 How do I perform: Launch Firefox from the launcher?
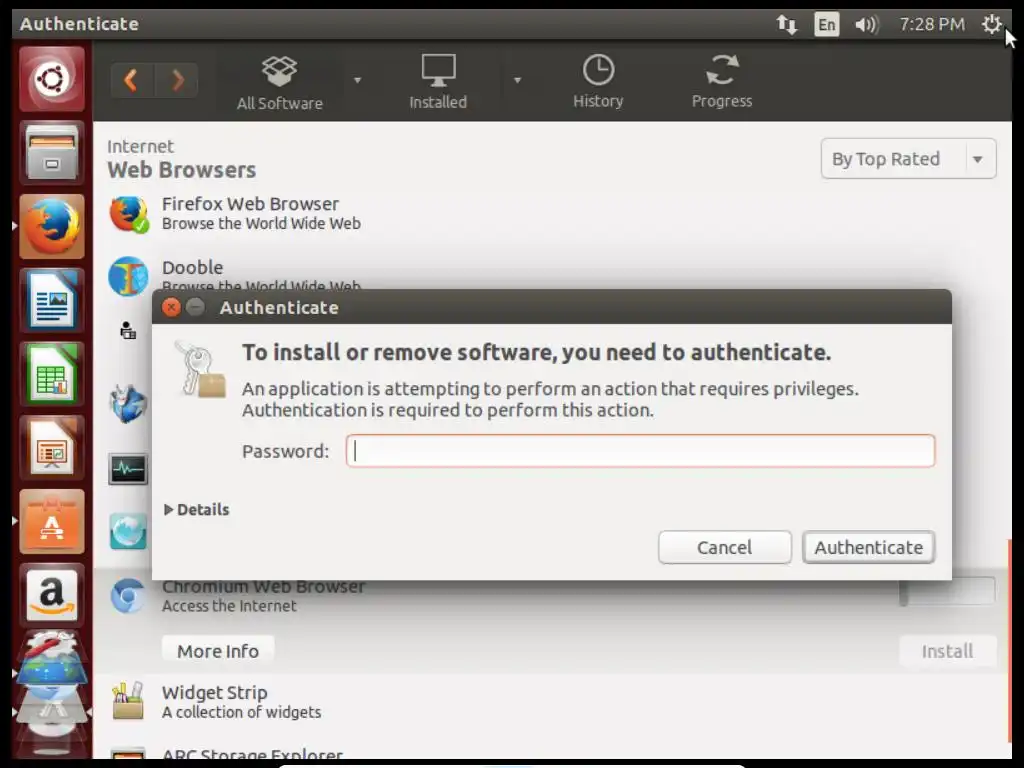click(52, 226)
